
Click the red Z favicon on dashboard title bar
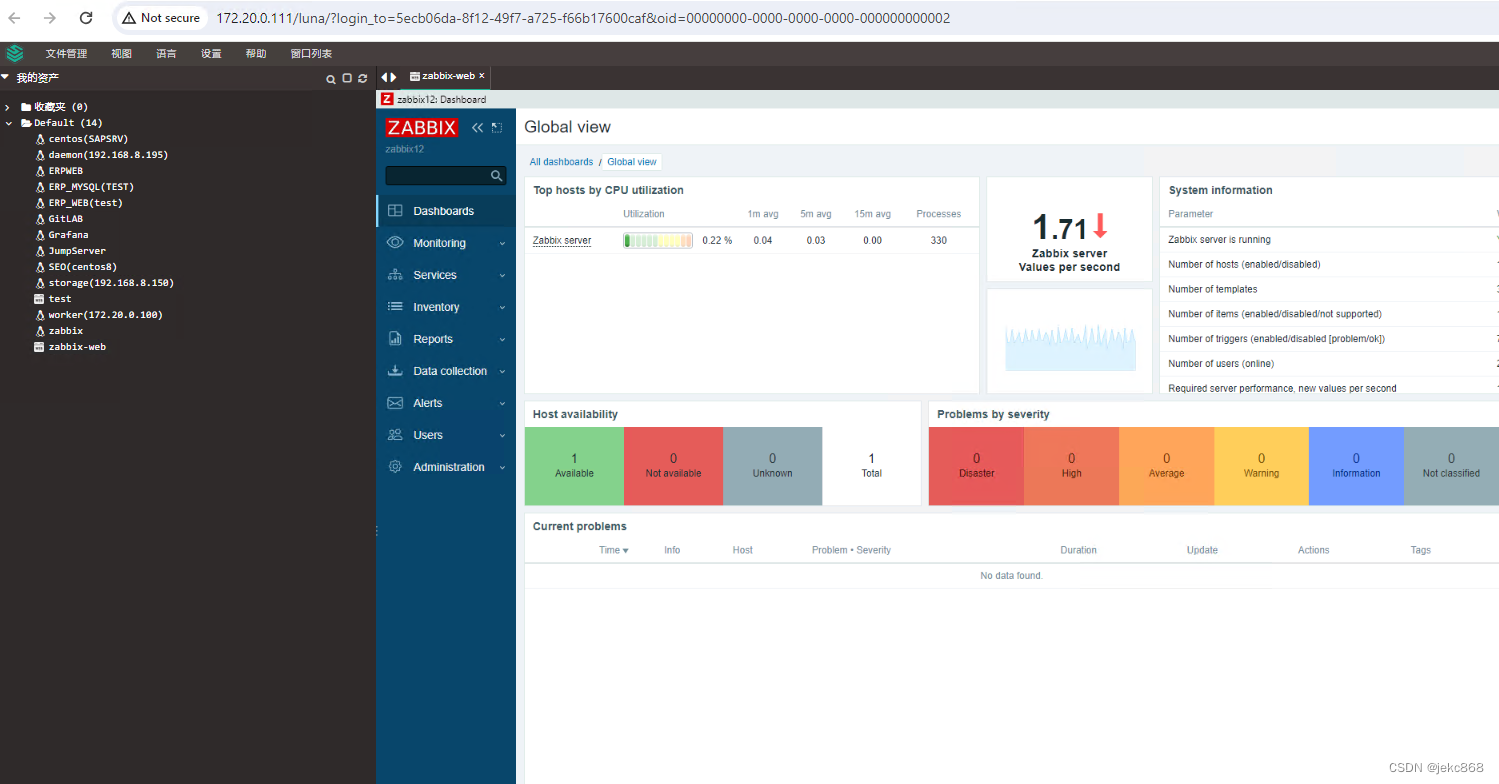coord(387,99)
